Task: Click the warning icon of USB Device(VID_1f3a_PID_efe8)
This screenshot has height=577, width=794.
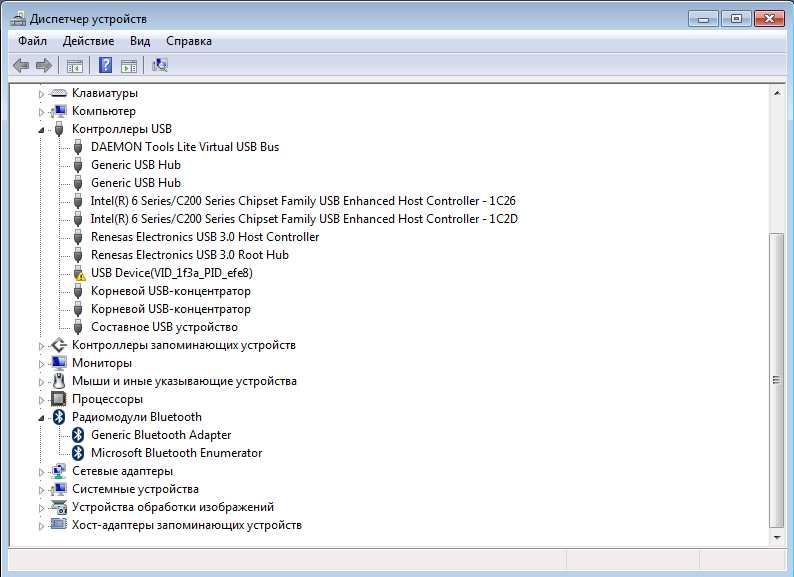Action: point(79,273)
